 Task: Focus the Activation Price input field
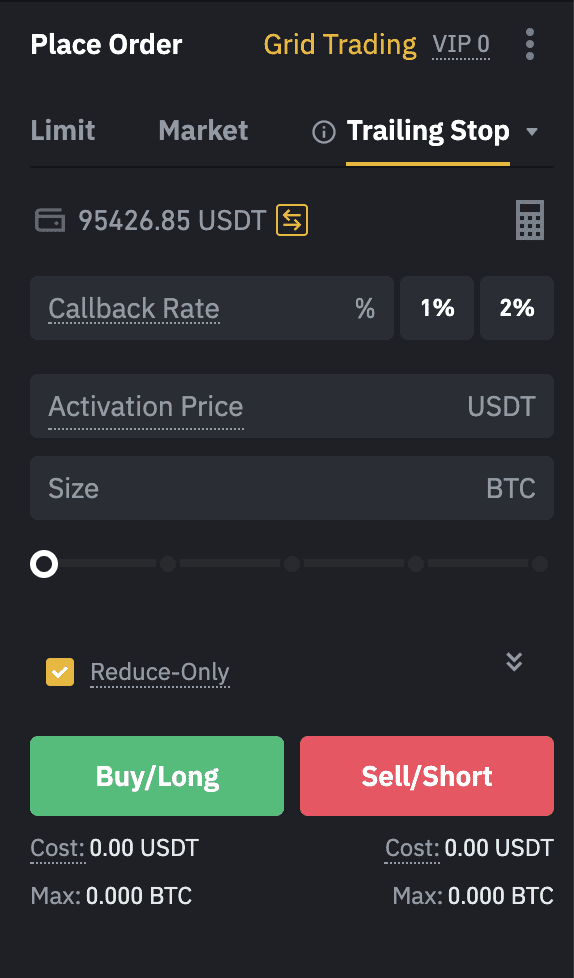(292, 406)
